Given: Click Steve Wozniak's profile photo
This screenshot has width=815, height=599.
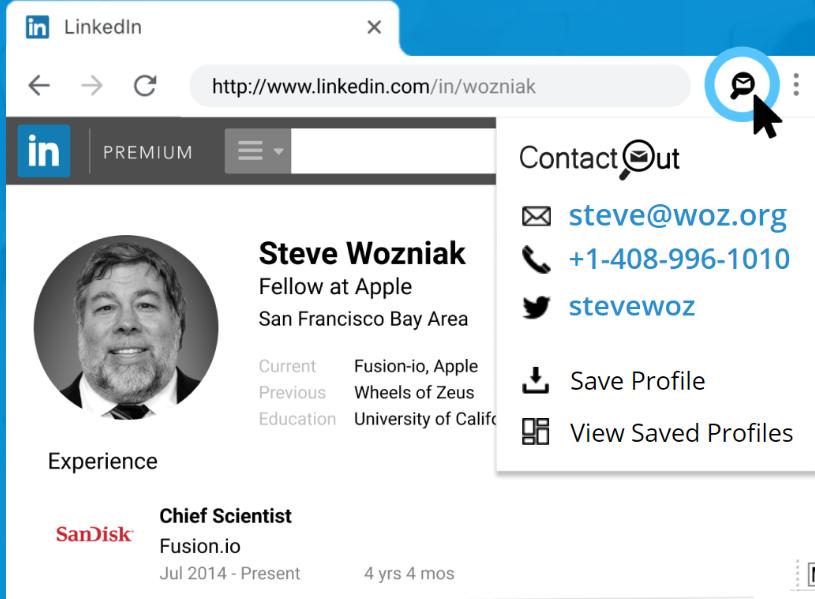Looking at the screenshot, I should point(126,328).
